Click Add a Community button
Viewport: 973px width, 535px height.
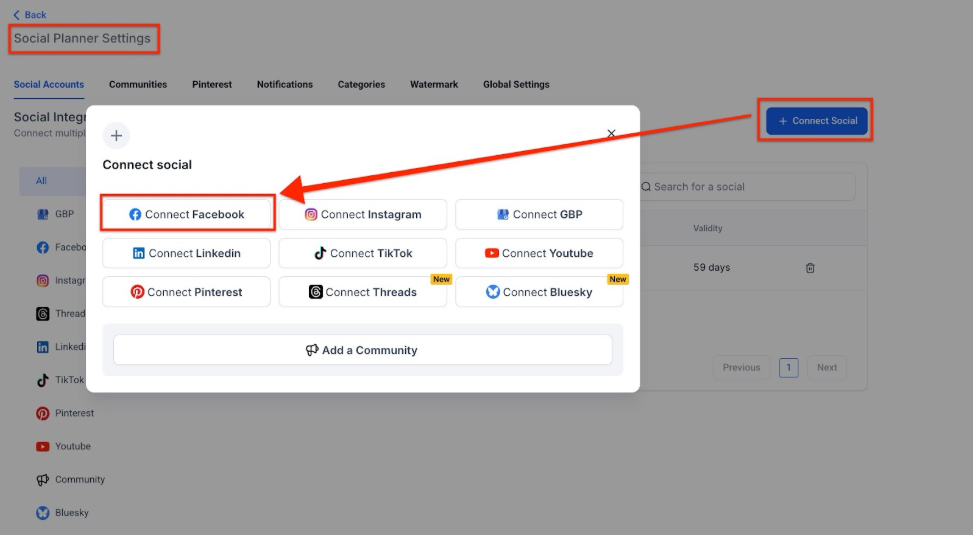click(362, 350)
